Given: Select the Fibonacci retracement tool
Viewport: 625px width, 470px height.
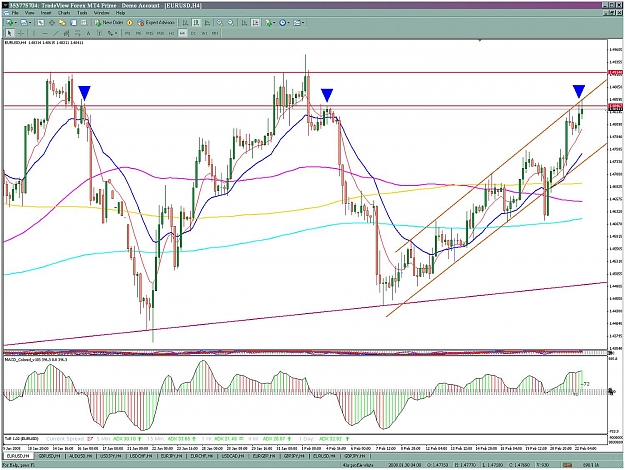Looking at the screenshot, I should [78, 33].
